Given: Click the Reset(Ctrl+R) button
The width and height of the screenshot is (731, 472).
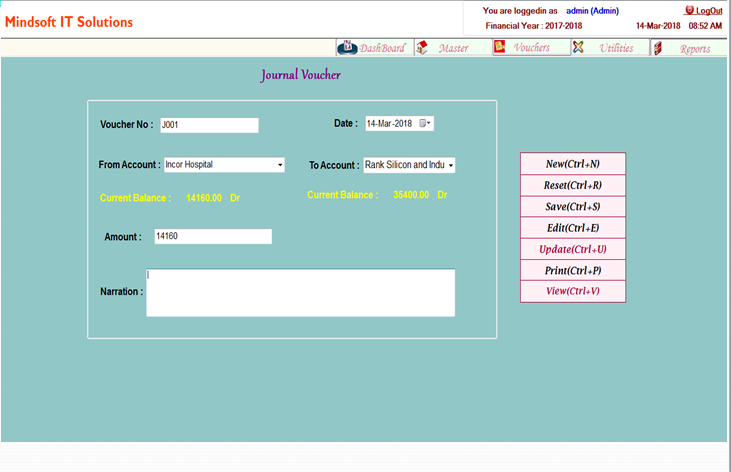Looking at the screenshot, I should (573, 185).
